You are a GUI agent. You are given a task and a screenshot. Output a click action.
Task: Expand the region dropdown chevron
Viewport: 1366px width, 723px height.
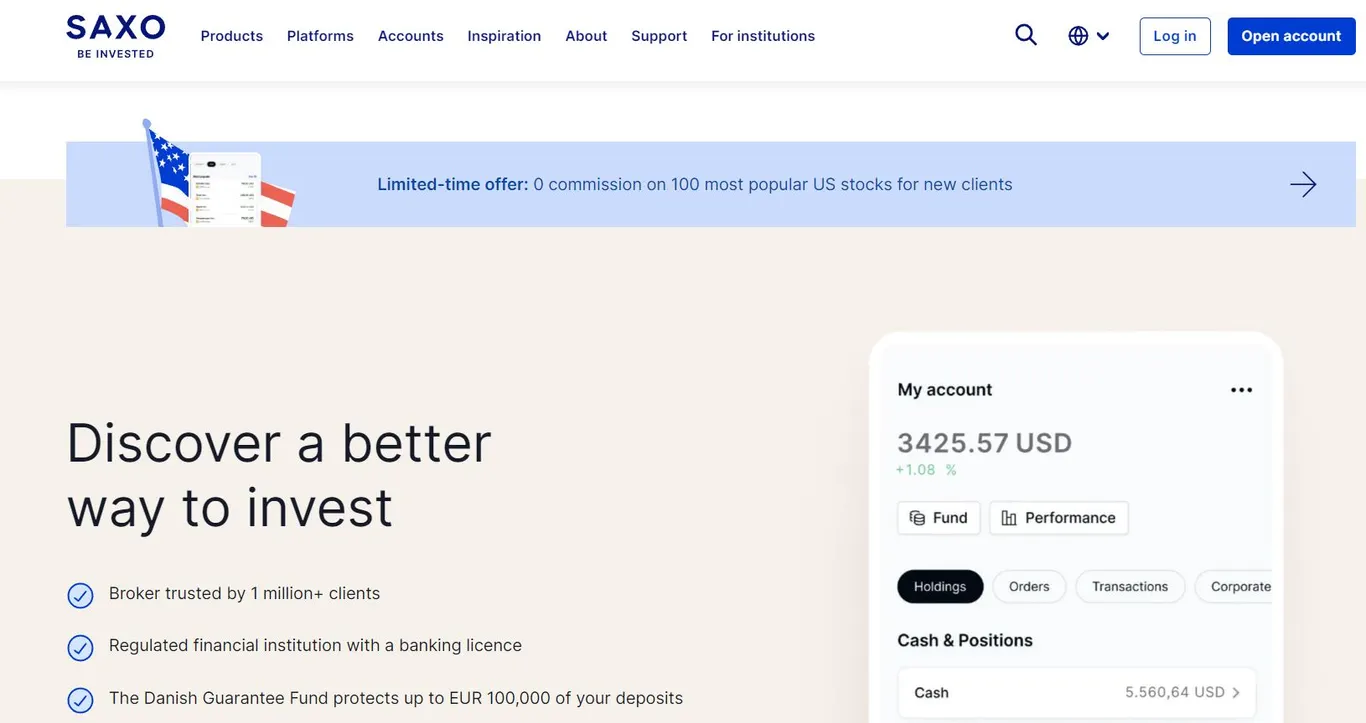(1103, 36)
